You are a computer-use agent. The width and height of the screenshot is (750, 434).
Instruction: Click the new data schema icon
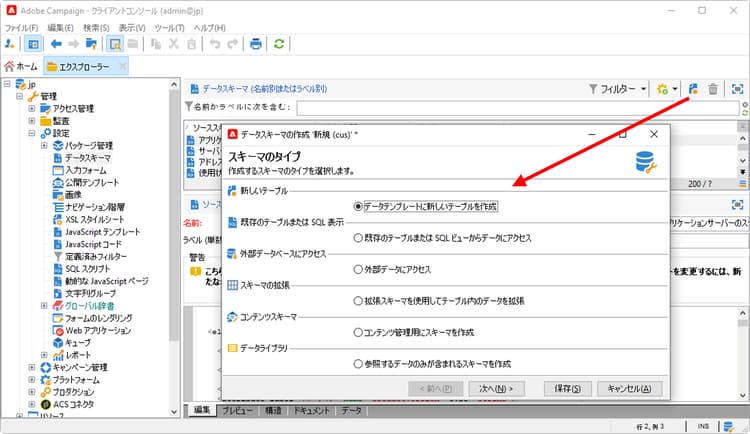[x=693, y=89]
